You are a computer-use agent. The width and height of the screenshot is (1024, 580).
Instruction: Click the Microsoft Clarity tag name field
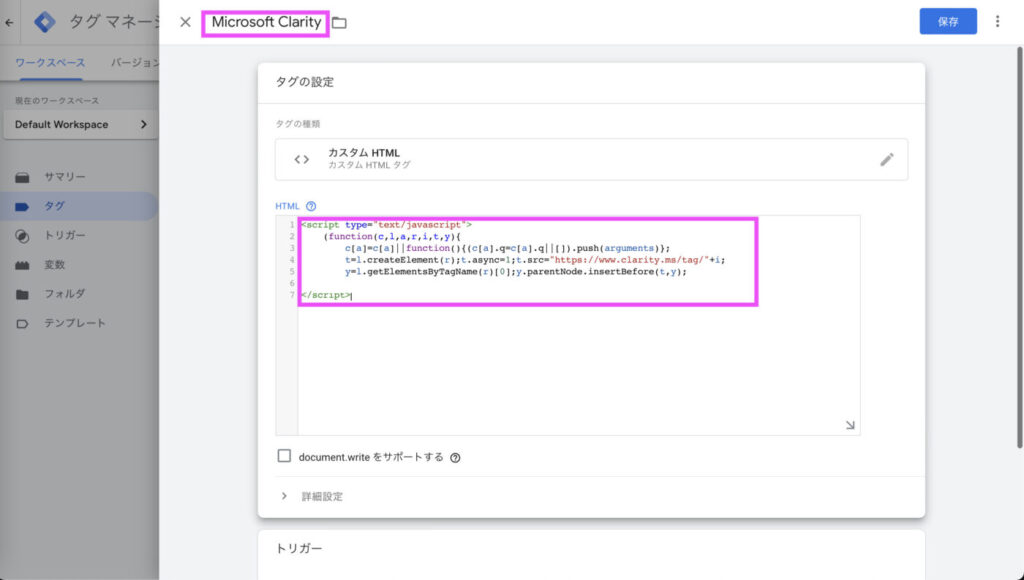[265, 22]
